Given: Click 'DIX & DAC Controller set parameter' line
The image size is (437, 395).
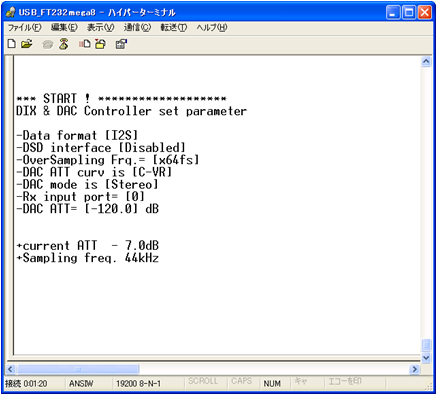Looking at the screenshot, I should [131, 111].
